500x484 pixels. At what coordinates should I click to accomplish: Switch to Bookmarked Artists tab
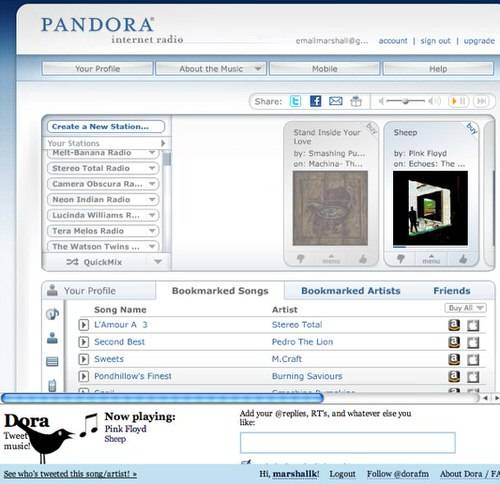pyautogui.click(x=351, y=291)
